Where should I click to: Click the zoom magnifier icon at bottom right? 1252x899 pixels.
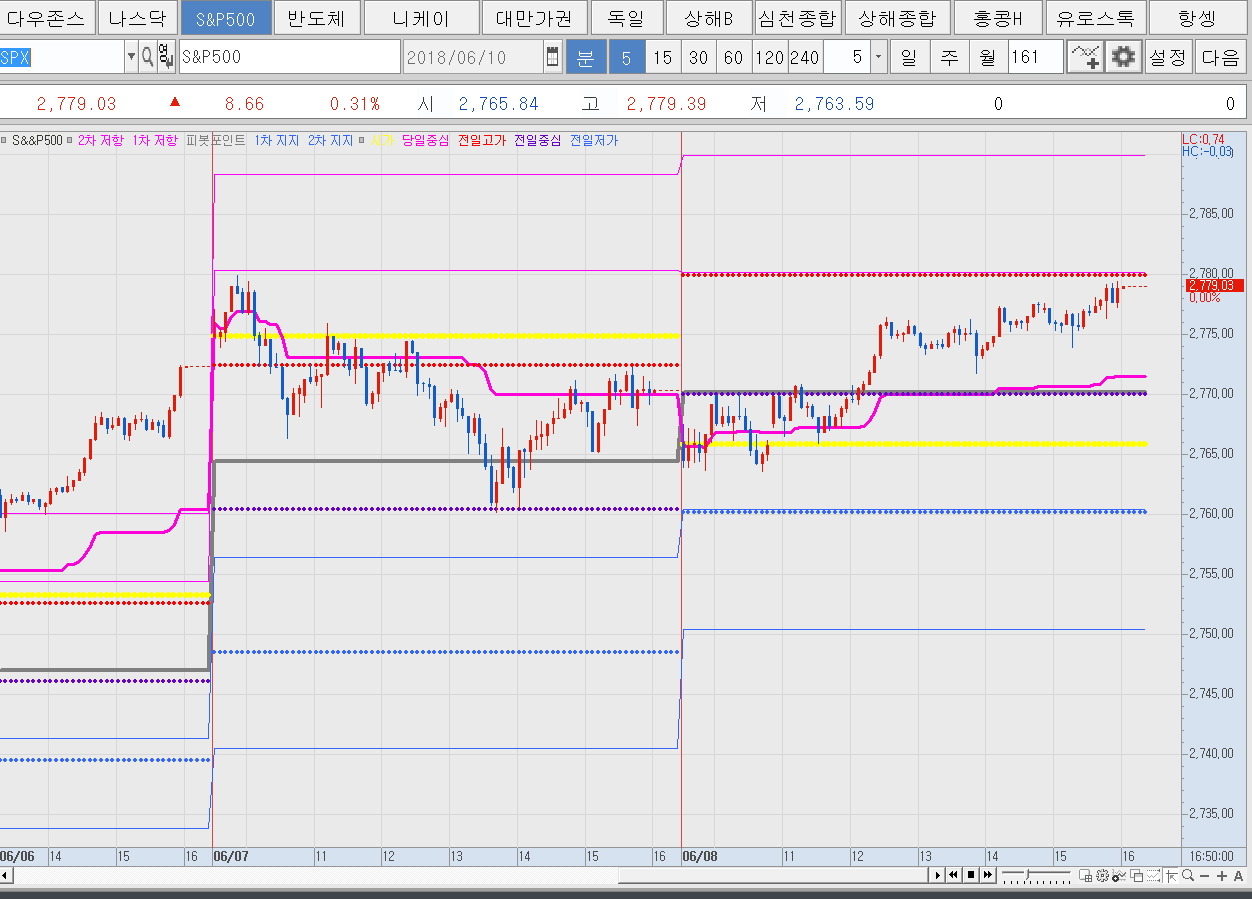pyautogui.click(x=1187, y=875)
